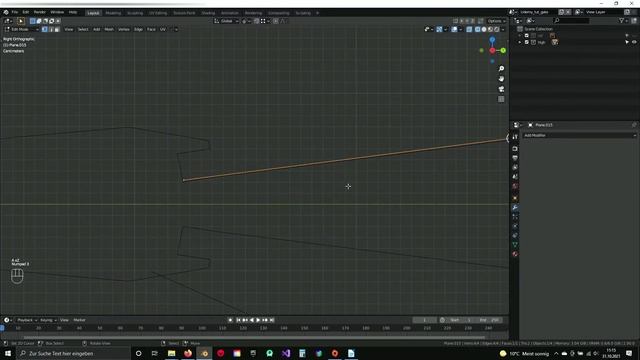Screen dimensions: 640x360
Task: Open the Render properties tab icon
Action: tap(515, 149)
